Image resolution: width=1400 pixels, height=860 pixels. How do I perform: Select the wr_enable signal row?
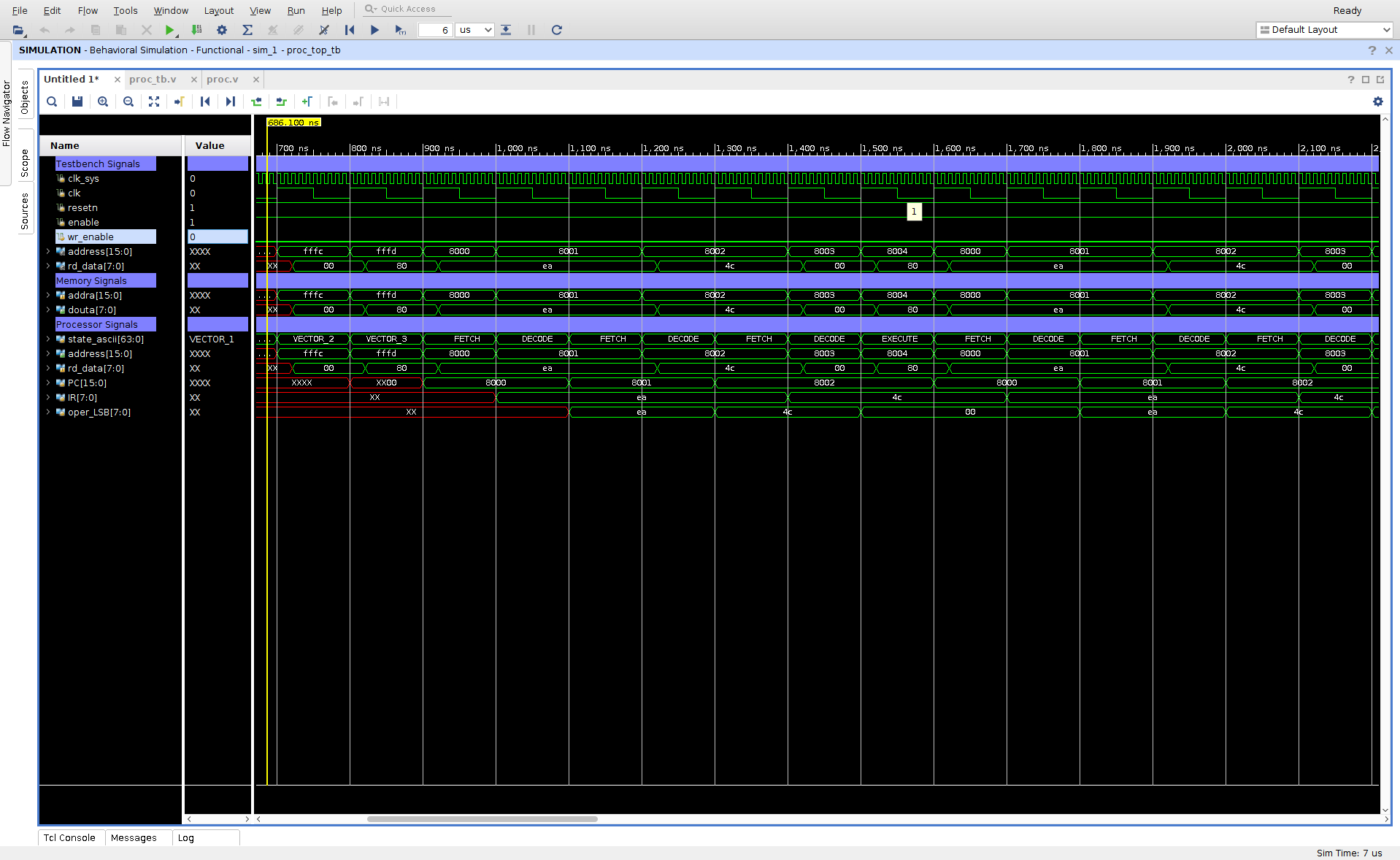[91, 237]
